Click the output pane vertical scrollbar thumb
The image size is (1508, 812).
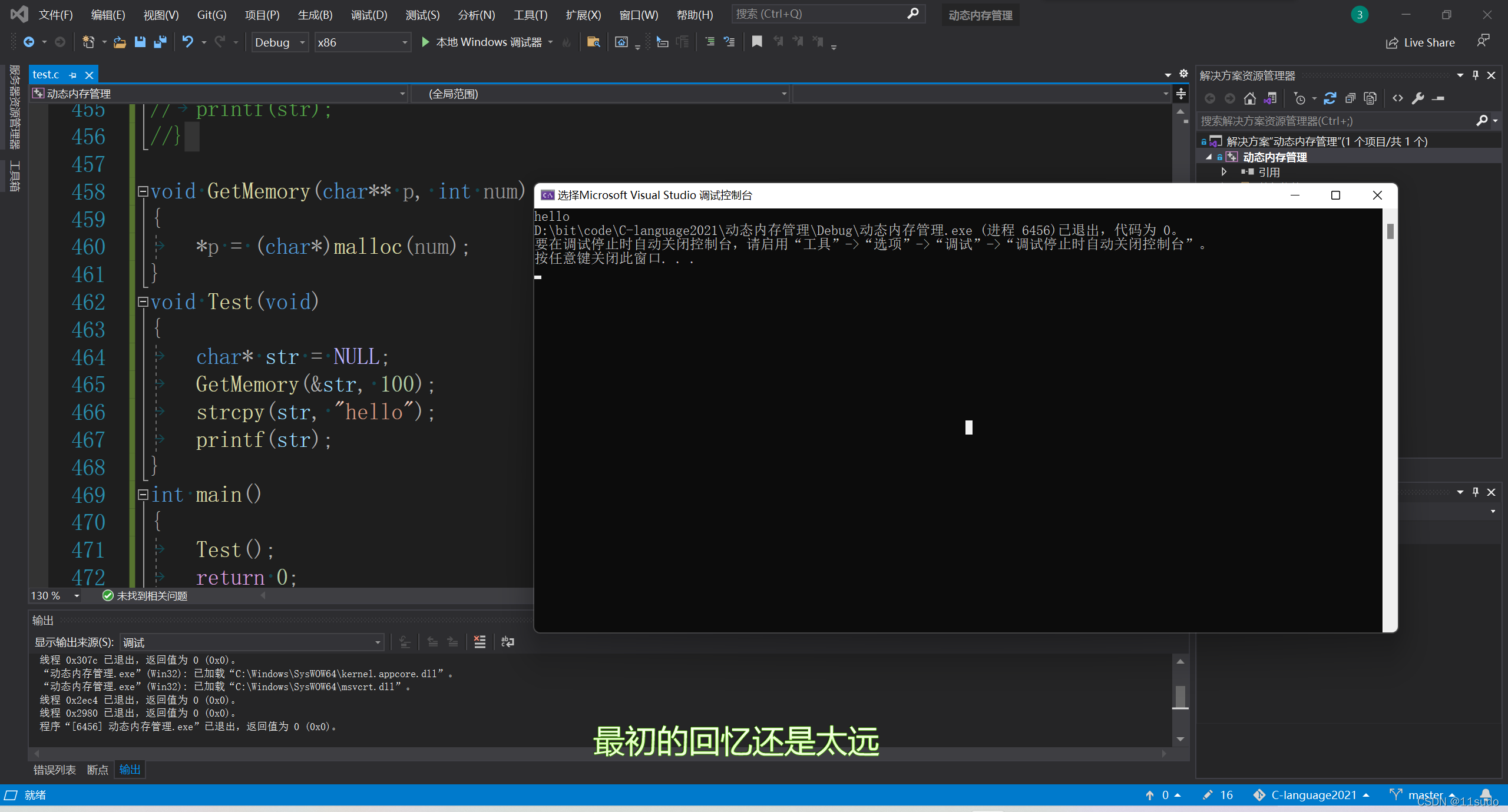pyautogui.click(x=1180, y=696)
